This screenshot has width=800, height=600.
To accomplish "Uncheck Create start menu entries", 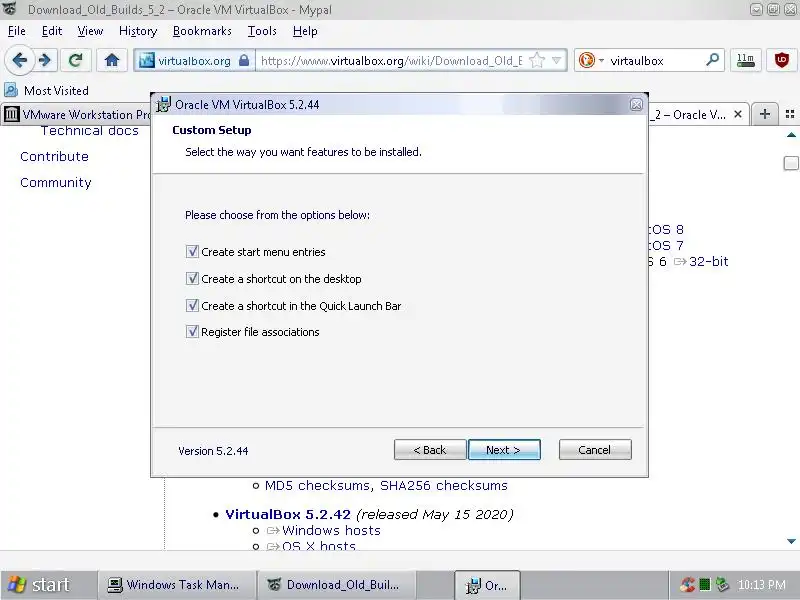I will tap(192, 252).
